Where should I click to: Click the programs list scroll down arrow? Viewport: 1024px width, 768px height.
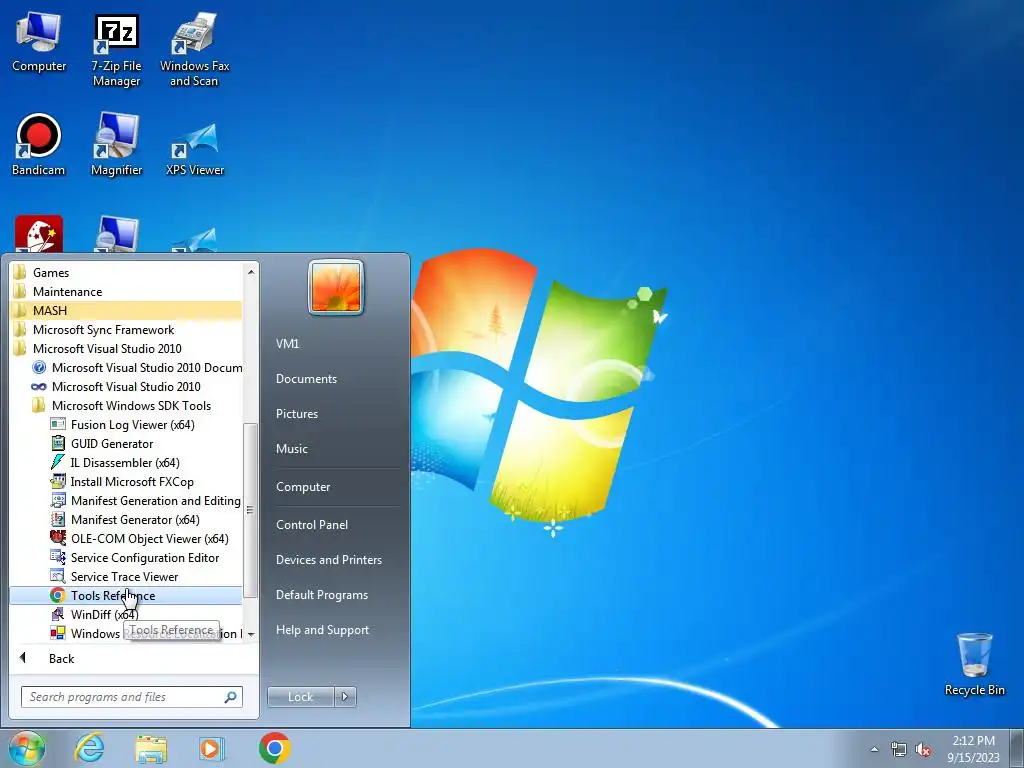point(251,634)
